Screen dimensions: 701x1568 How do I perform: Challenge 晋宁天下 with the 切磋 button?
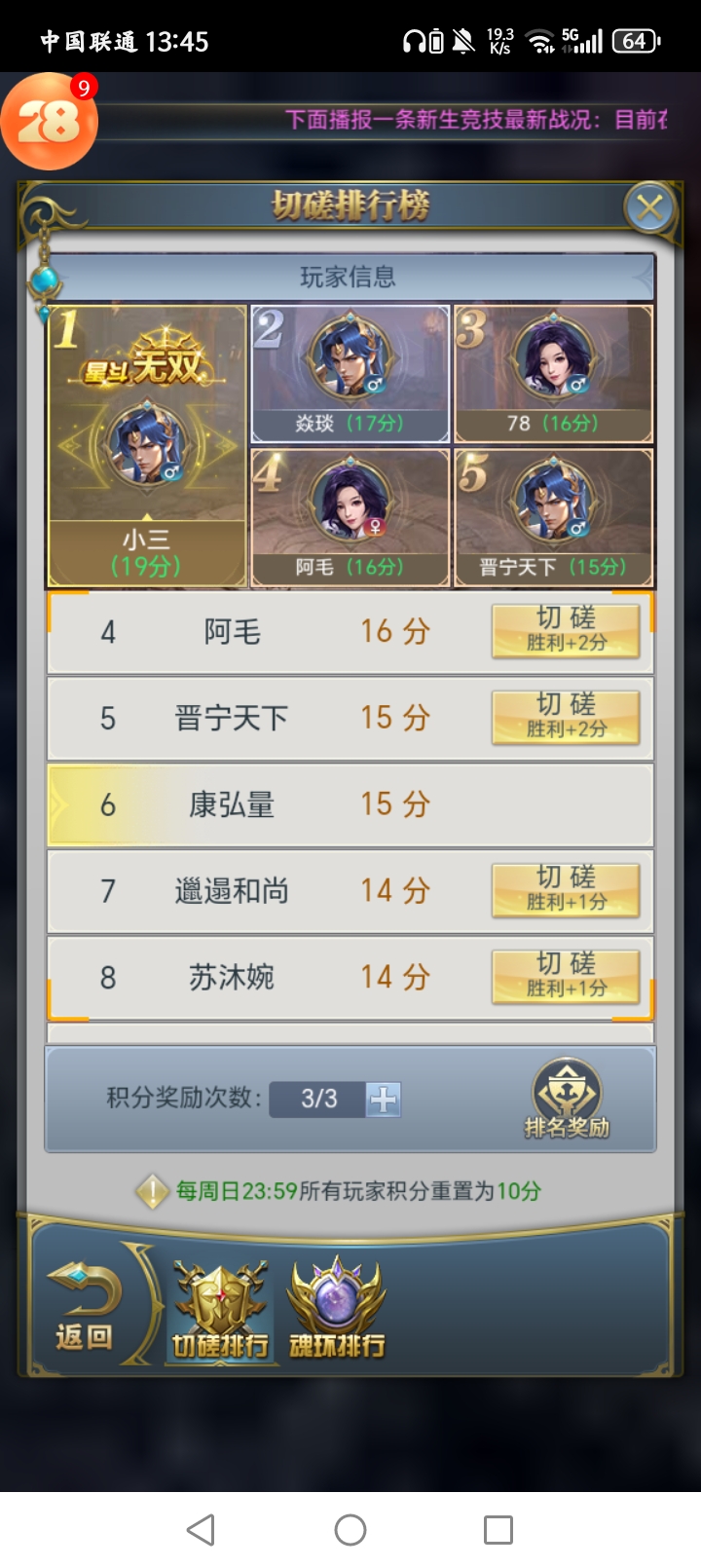tap(566, 717)
